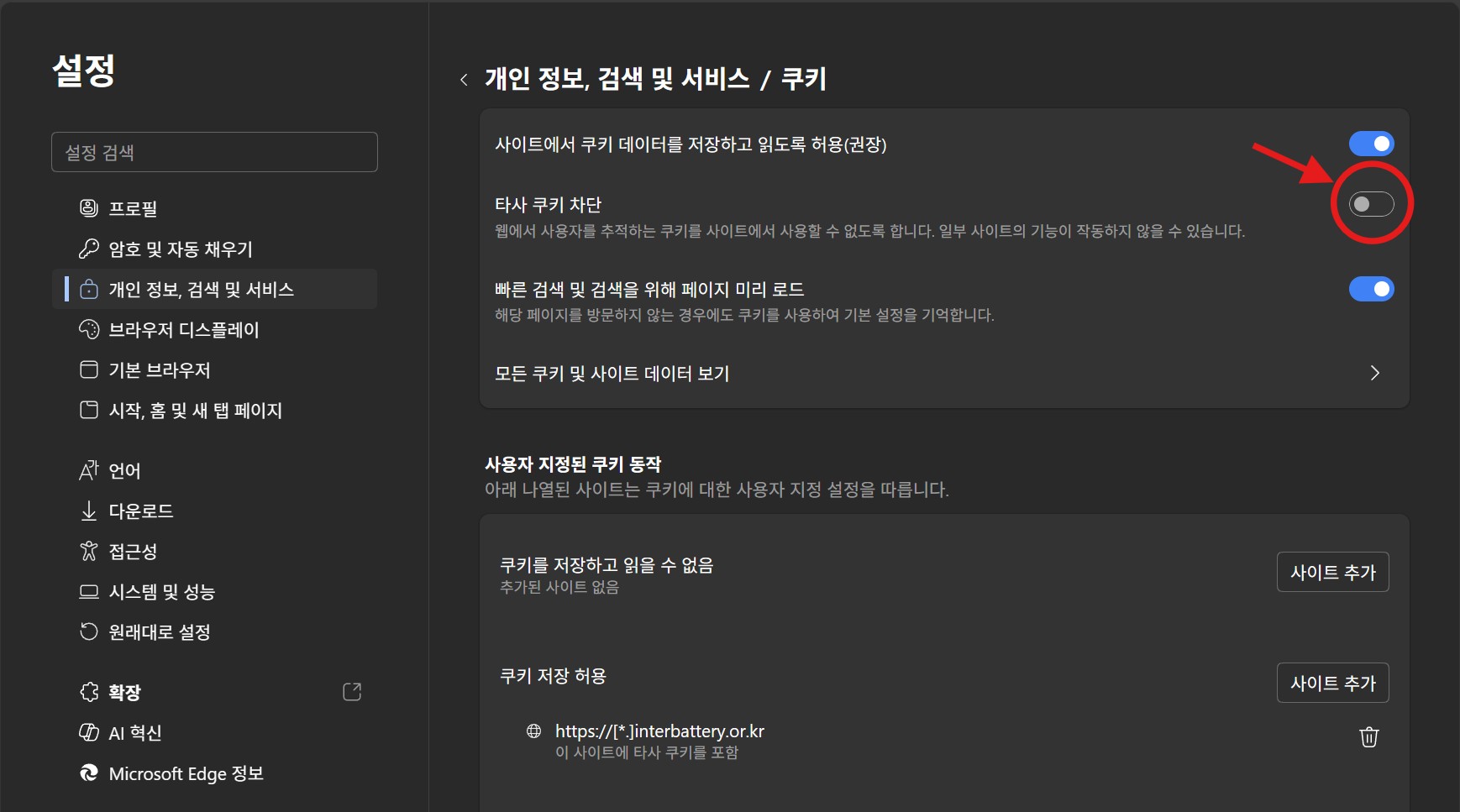Click 사이트 추가 next to 쿠키 저장 허용
1460x812 pixels.
click(1332, 683)
